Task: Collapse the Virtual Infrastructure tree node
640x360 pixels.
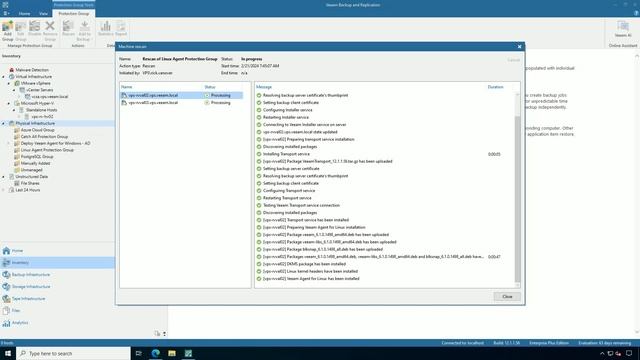Action: click(x=4, y=77)
